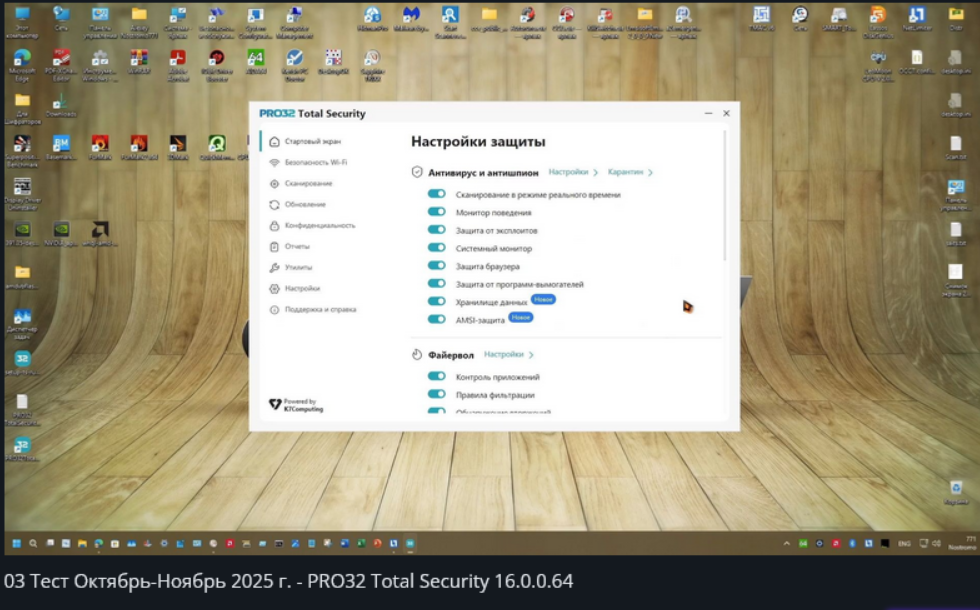Switch off Защита от программ-вымогателей
The image size is (980, 610).
pos(436,284)
